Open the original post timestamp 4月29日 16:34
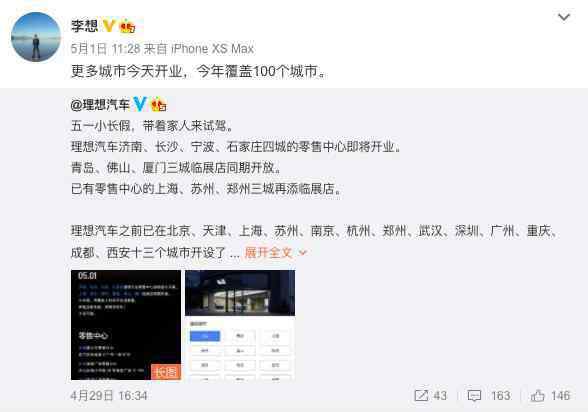Viewport: 588px width, 412px height. 109,396
